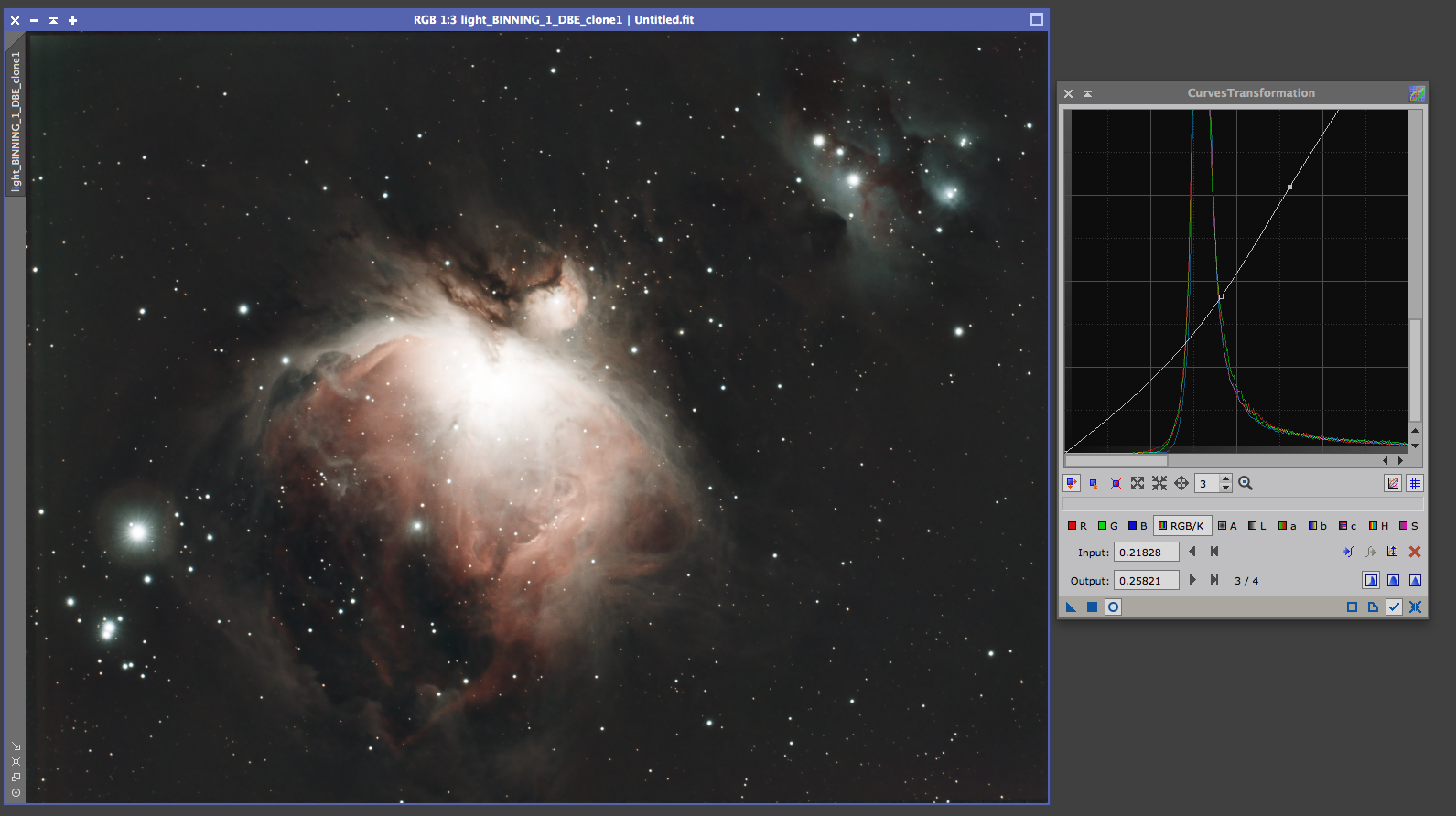This screenshot has width=1456, height=816.
Task: Activate the Zoom In mode icon
Action: (x=1138, y=483)
